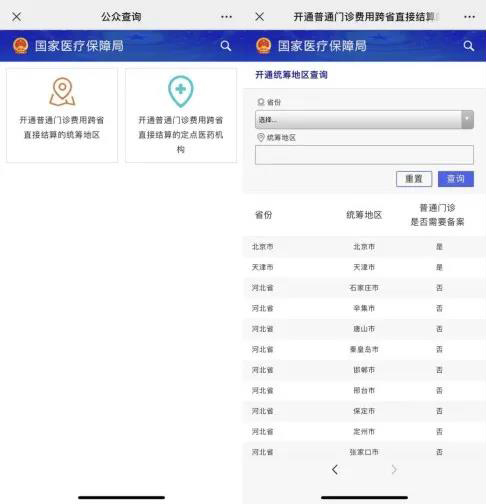Screen dimensions: 486x504
Task: Select the 石家庄市 row in the table
Action: 364,288
